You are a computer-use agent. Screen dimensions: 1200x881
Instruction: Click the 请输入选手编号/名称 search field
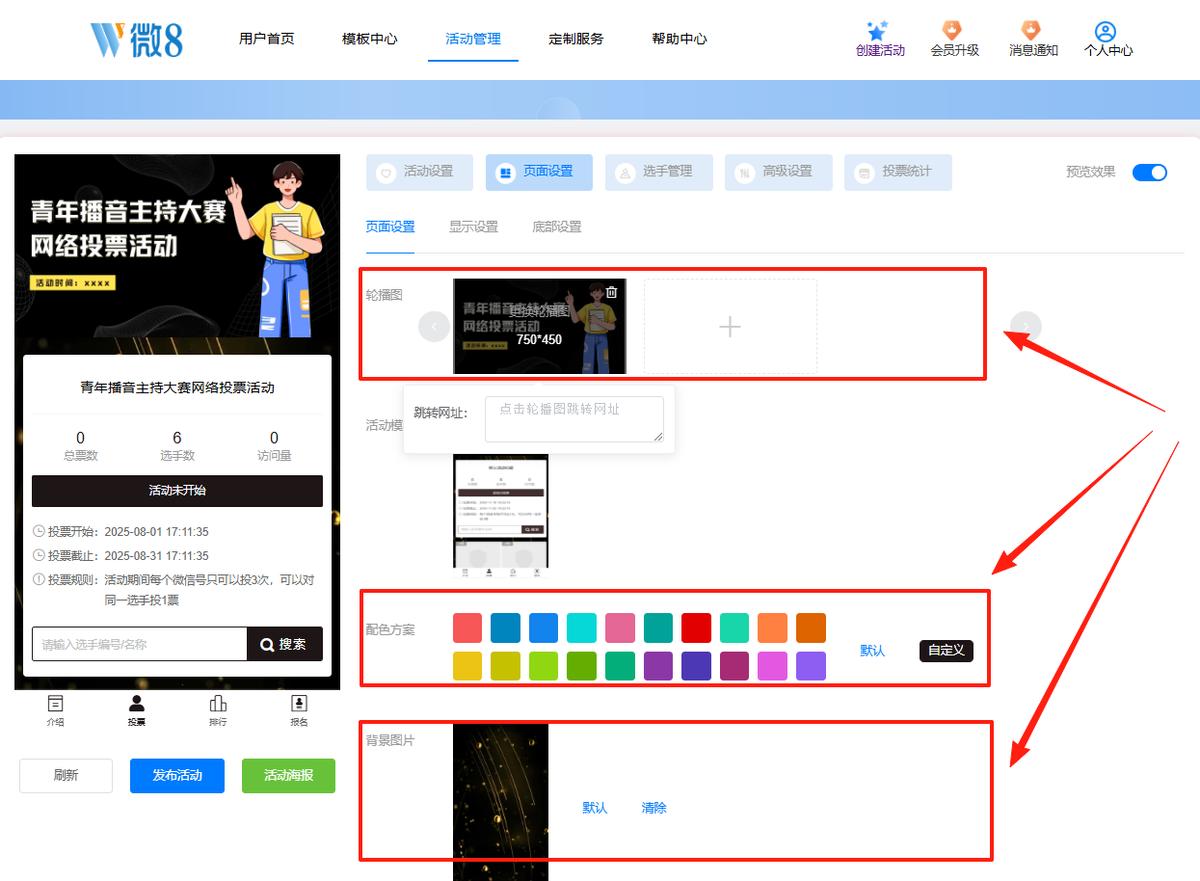click(x=140, y=644)
